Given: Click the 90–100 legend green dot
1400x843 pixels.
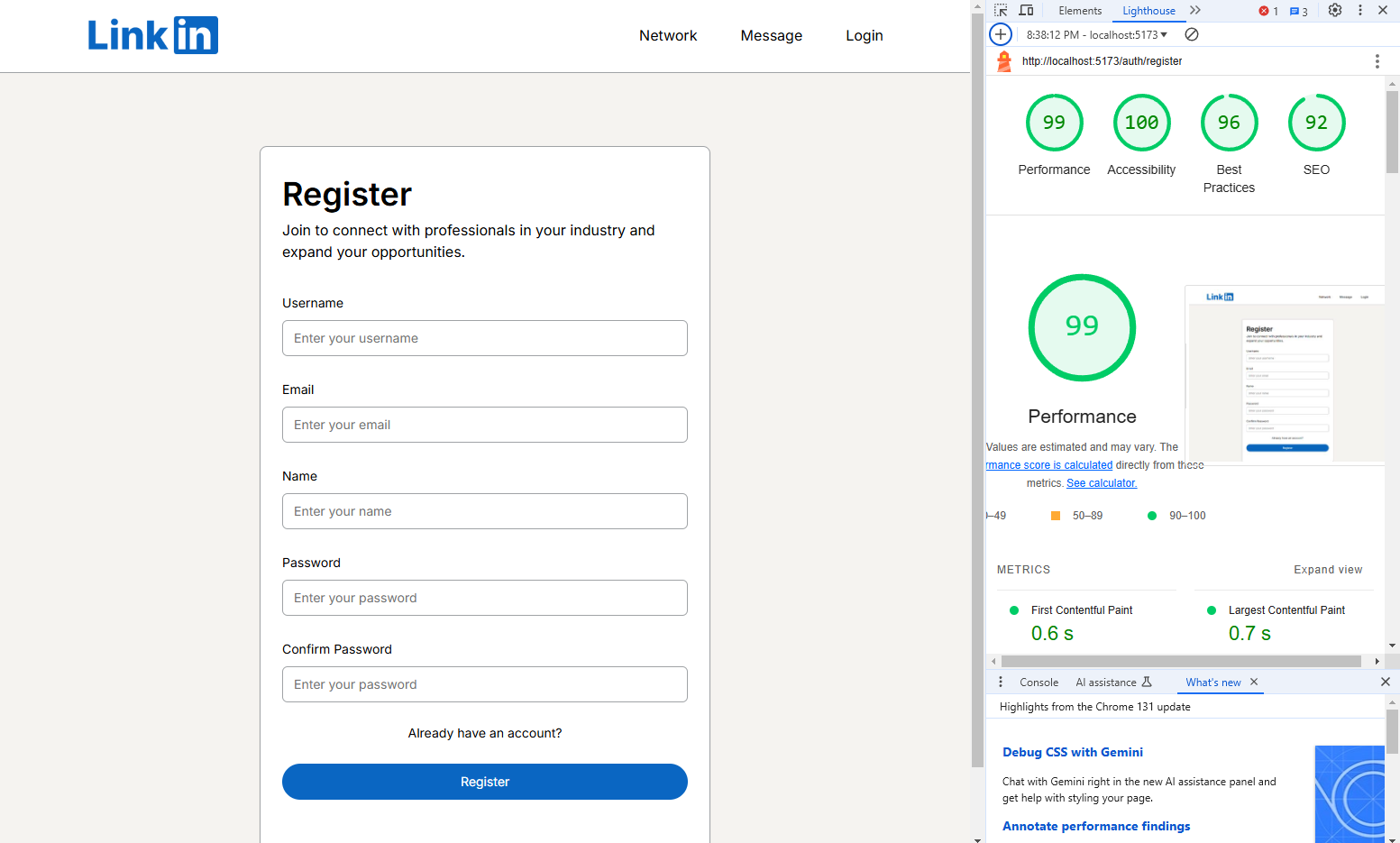Looking at the screenshot, I should 1151,516.
